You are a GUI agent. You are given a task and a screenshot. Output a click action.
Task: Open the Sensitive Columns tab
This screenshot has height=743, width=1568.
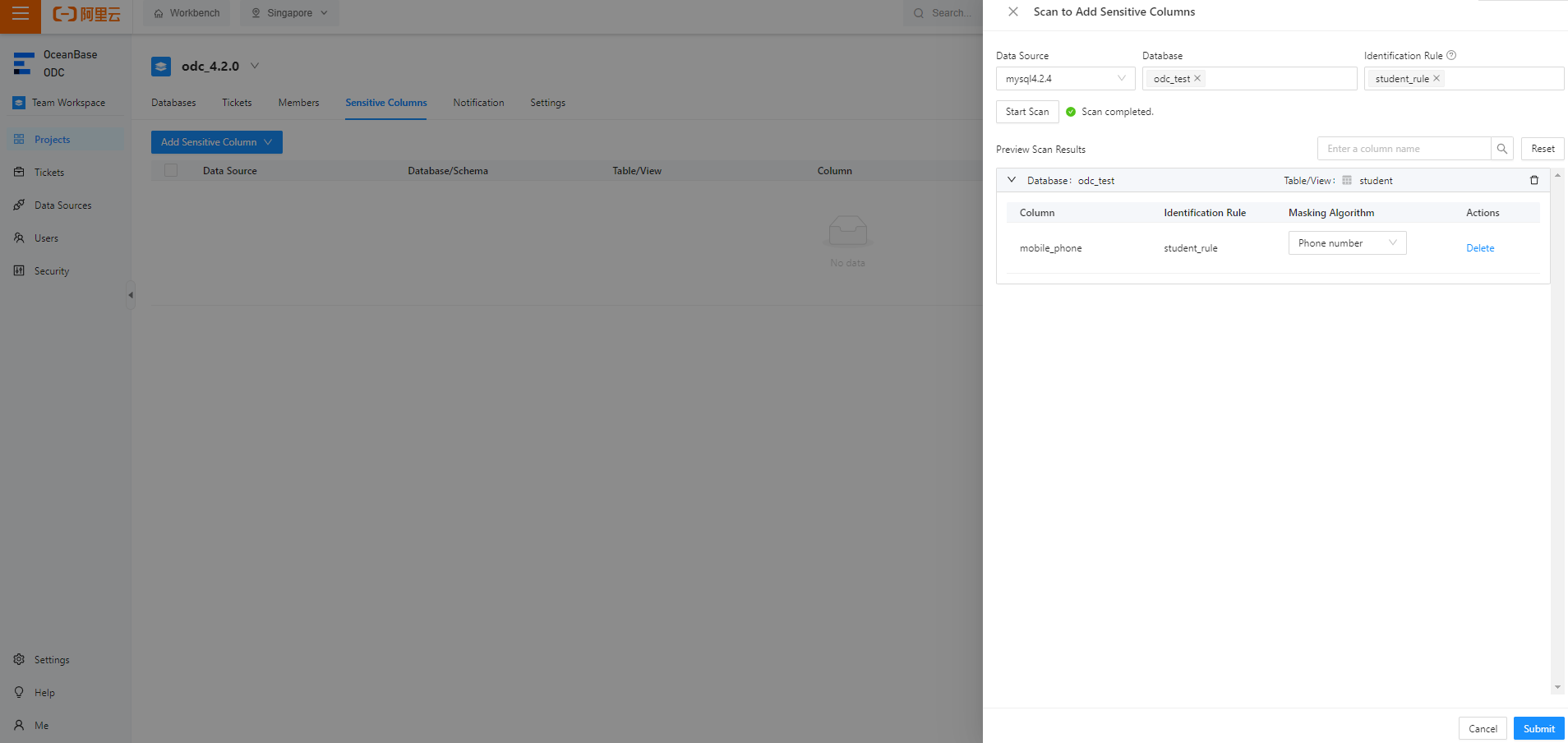tap(386, 103)
